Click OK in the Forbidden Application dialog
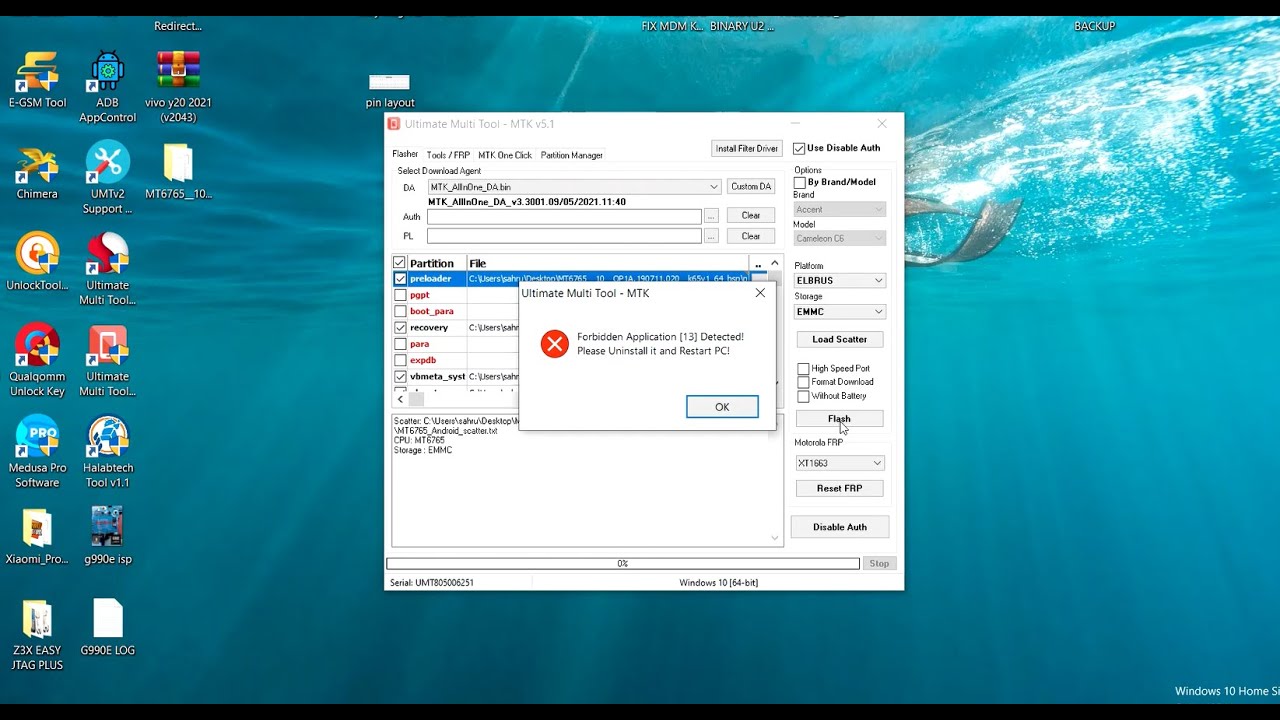The height and width of the screenshot is (720, 1280). [x=722, y=407]
